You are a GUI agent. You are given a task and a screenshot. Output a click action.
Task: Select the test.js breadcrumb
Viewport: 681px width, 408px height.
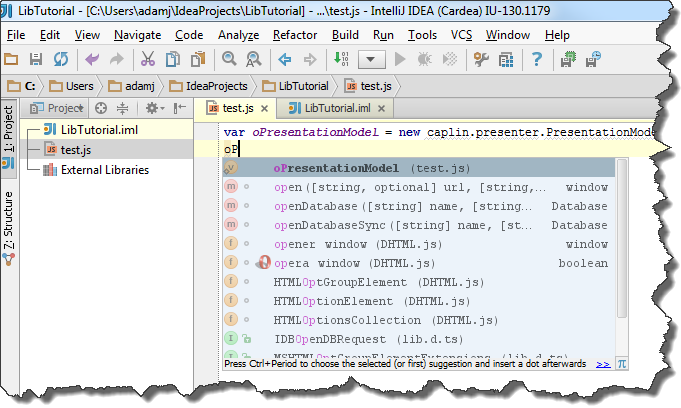[368, 86]
